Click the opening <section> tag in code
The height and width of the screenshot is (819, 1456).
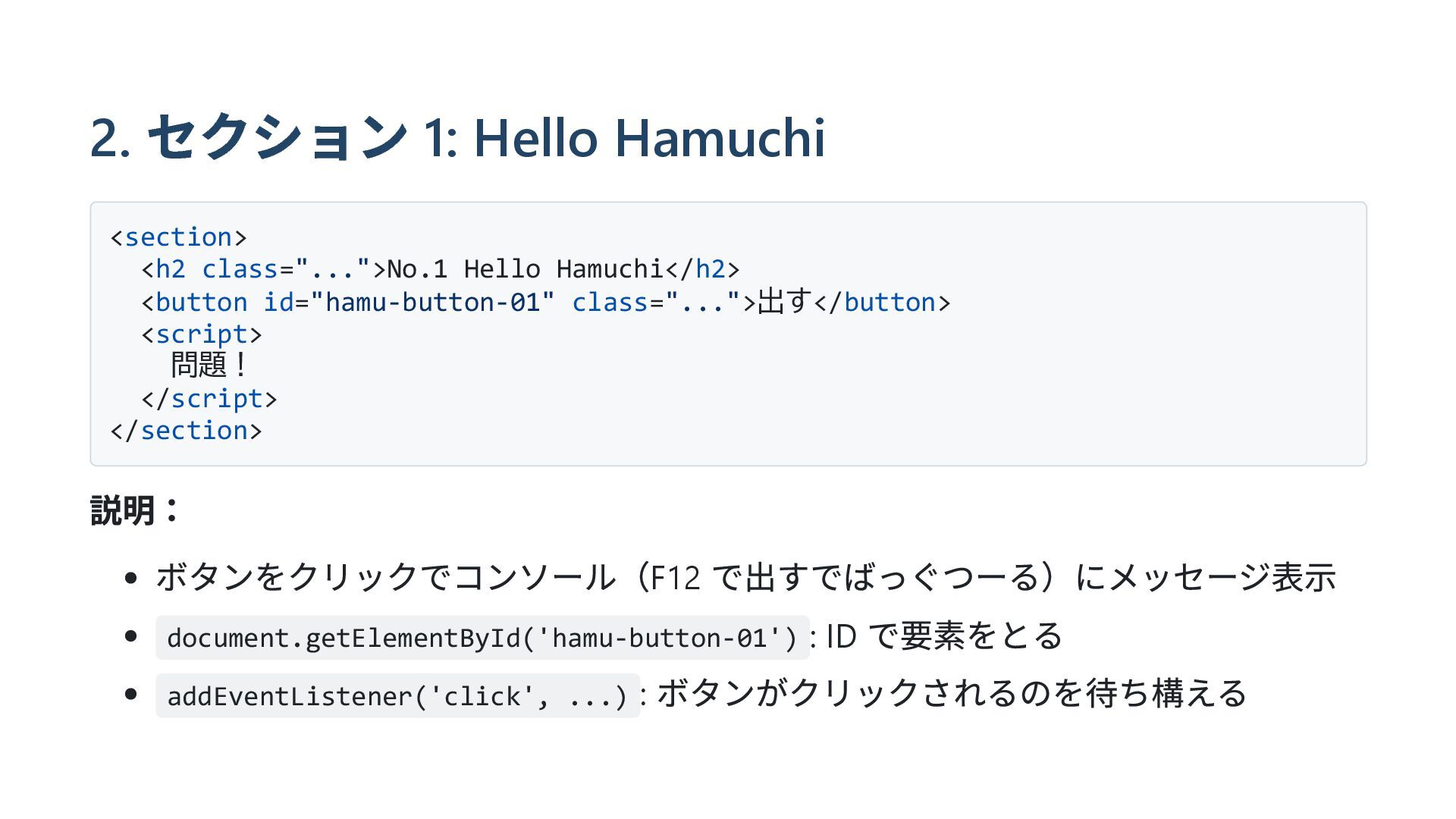[178, 237]
